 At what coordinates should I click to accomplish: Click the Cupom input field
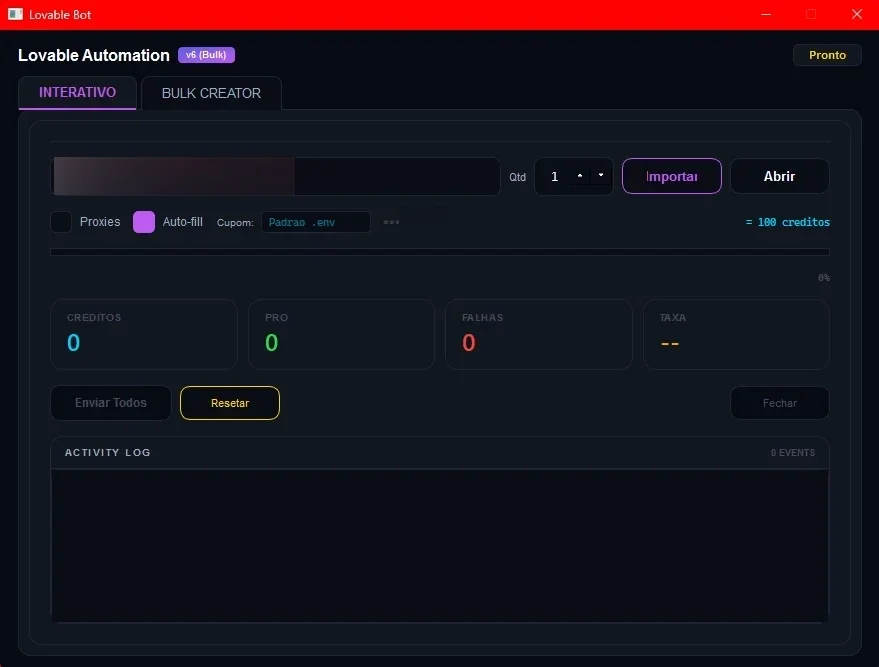pos(316,222)
